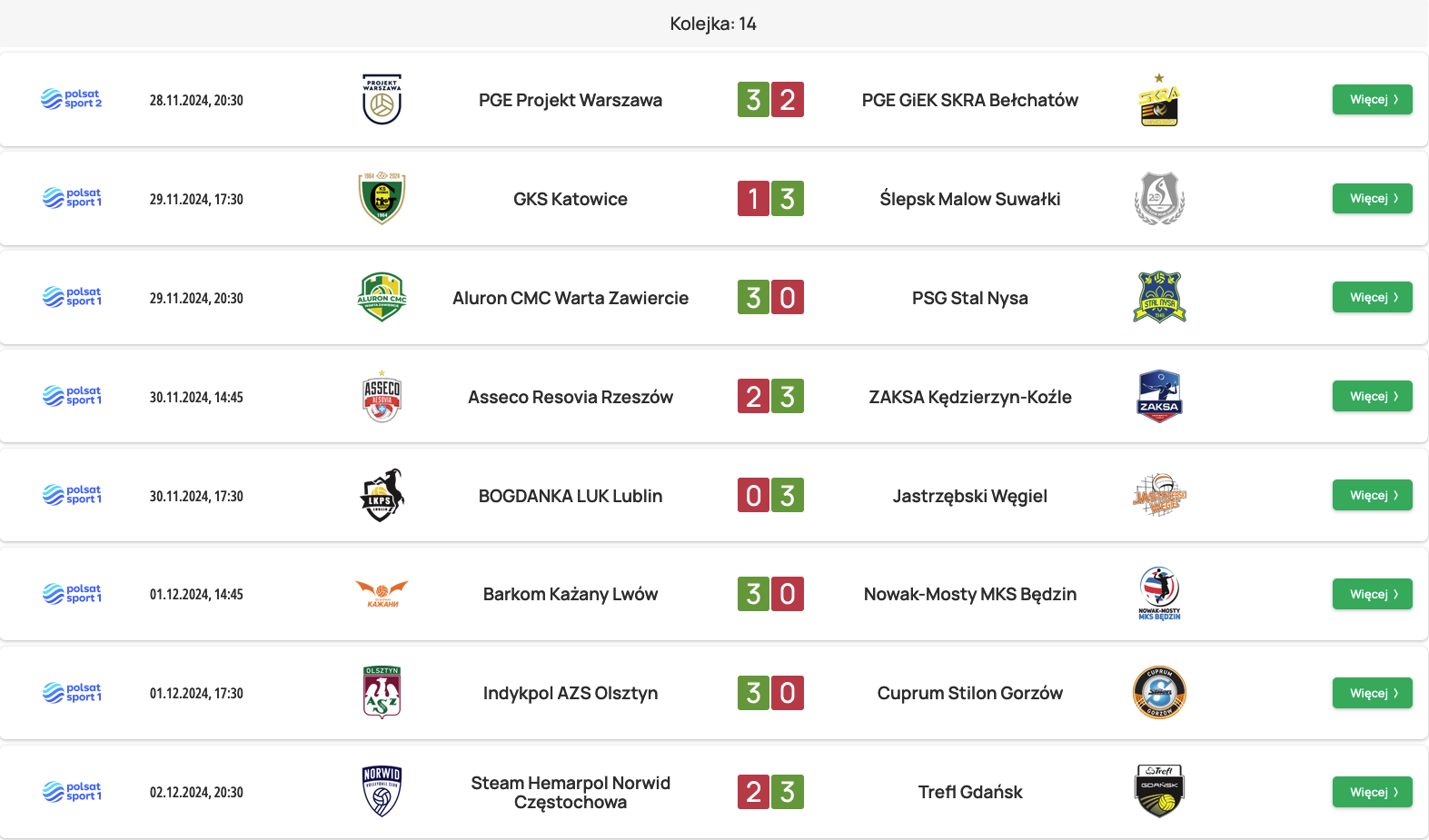
Task: Open the GKS Katowice club logo
Action: click(x=382, y=198)
